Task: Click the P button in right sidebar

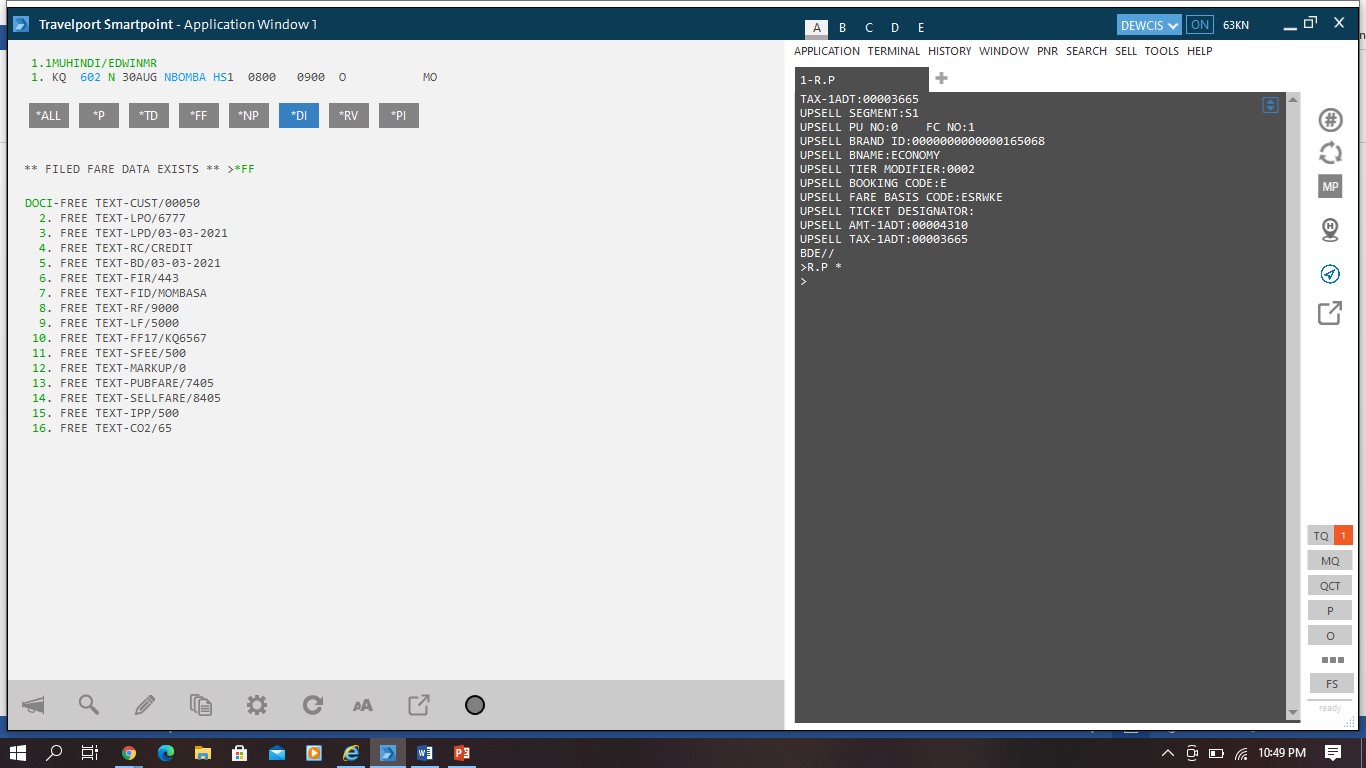Action: tap(1329, 611)
